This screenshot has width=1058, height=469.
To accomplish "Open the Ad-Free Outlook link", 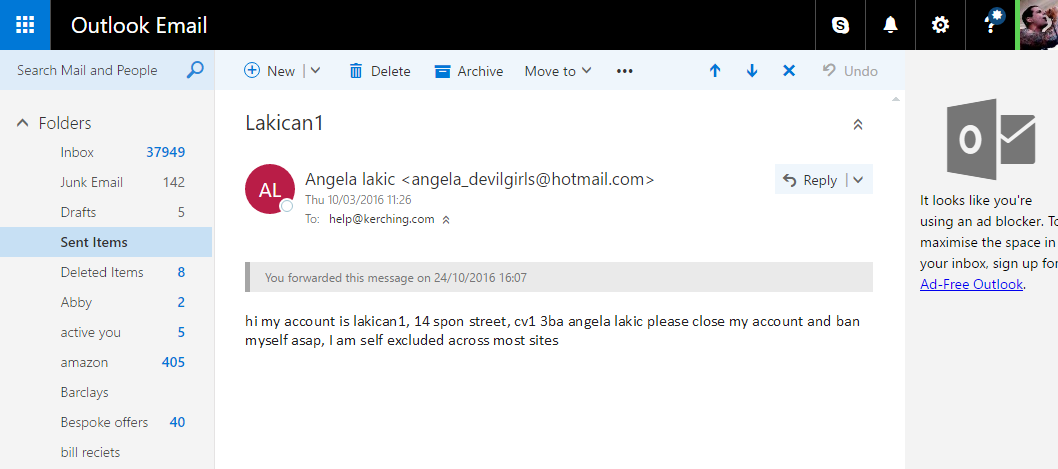I will 971,284.
